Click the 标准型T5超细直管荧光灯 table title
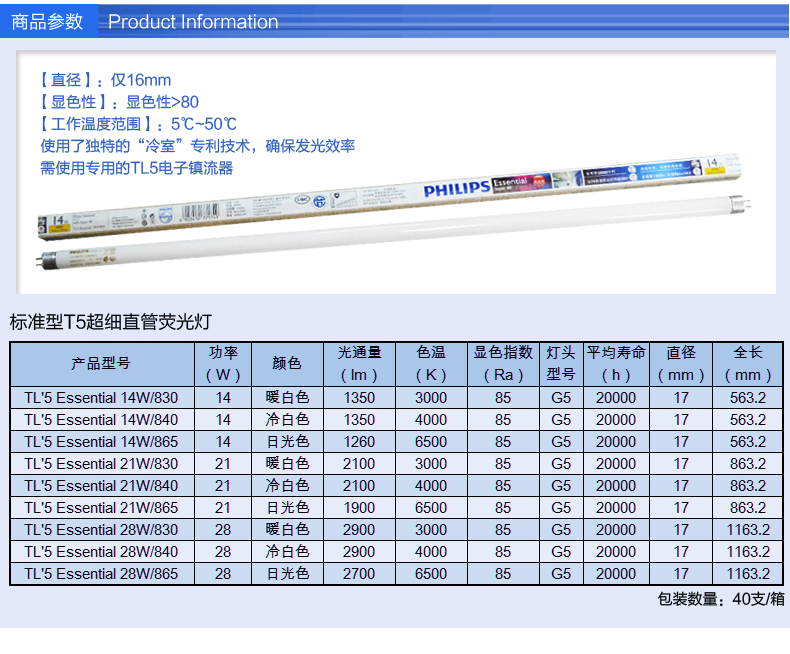Image resolution: width=790 pixels, height=654 pixels. [x=111, y=322]
